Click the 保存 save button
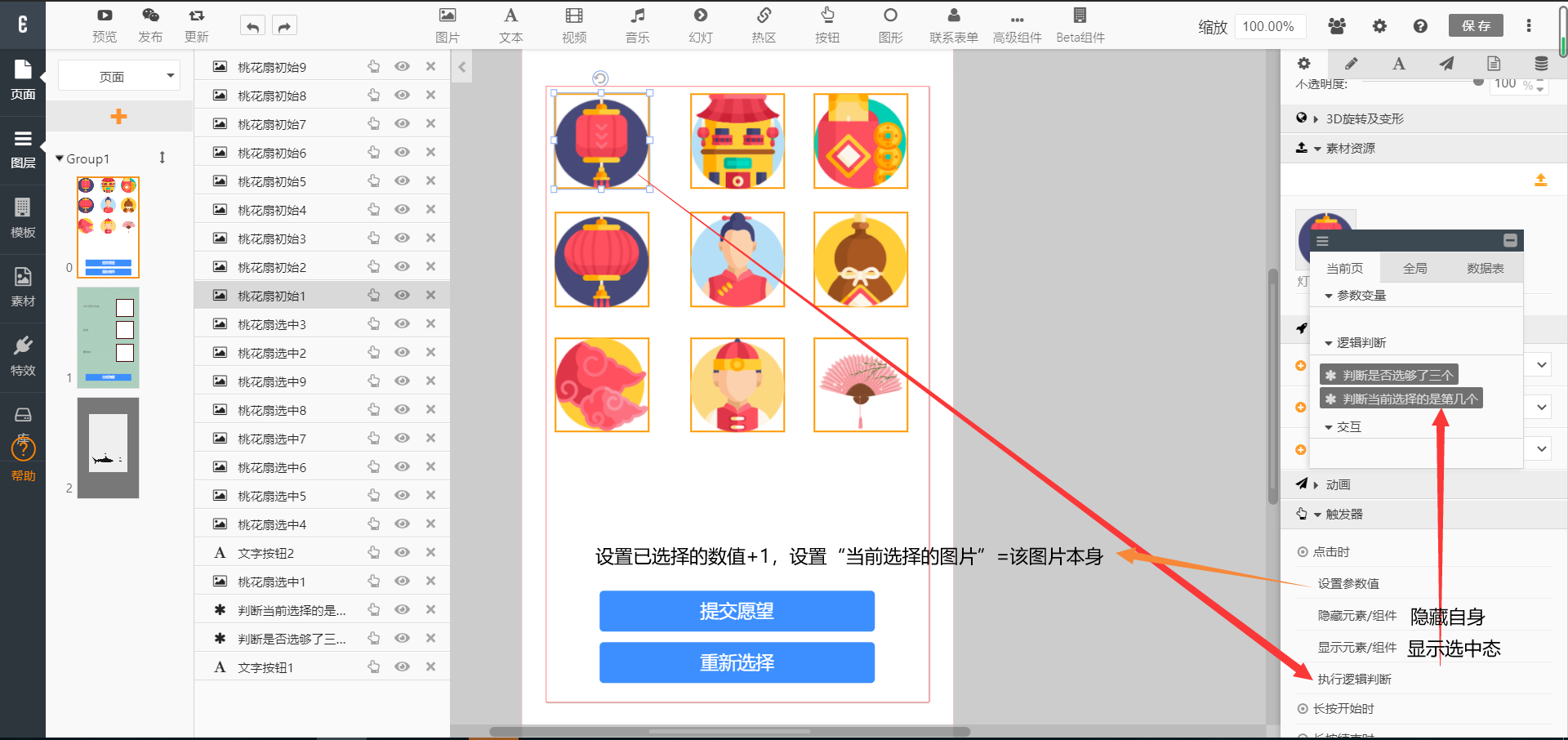1568x740 pixels. [1476, 26]
